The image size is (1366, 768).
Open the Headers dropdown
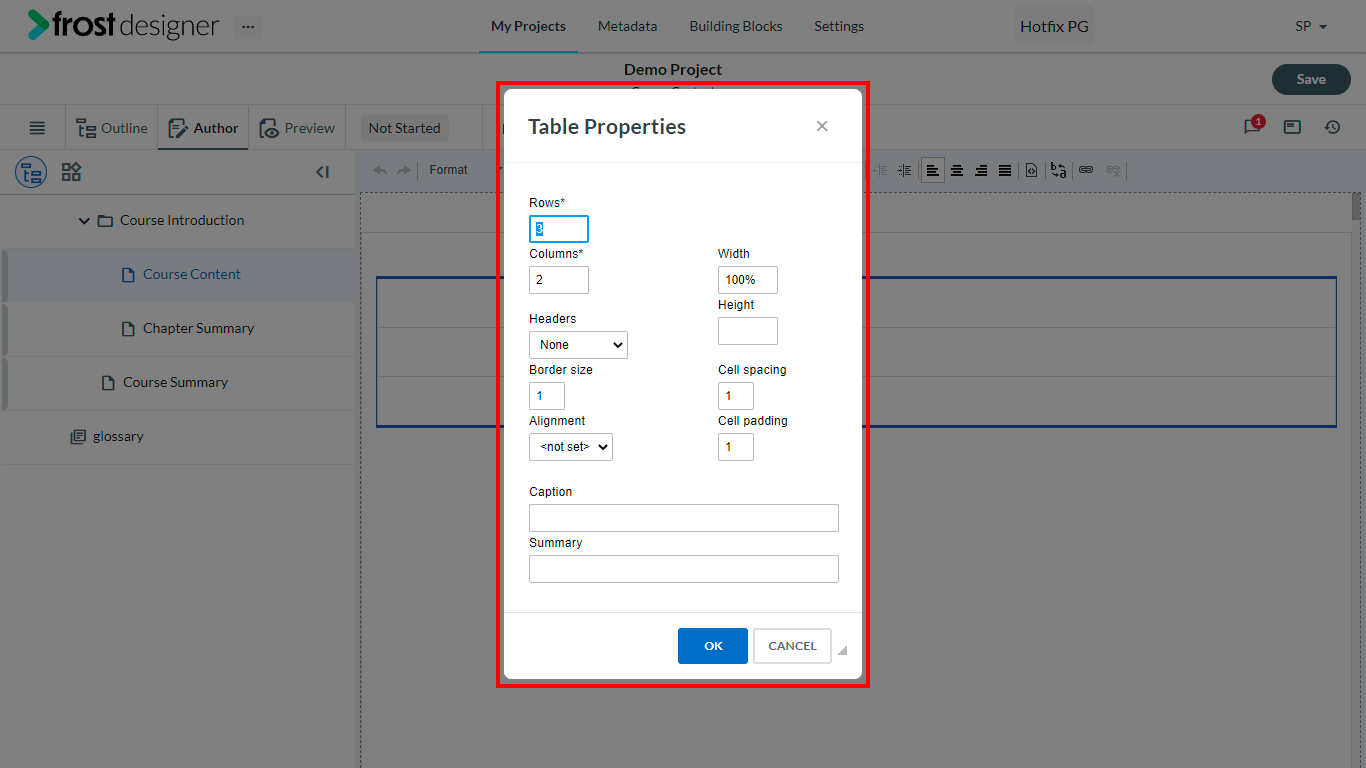coord(578,345)
